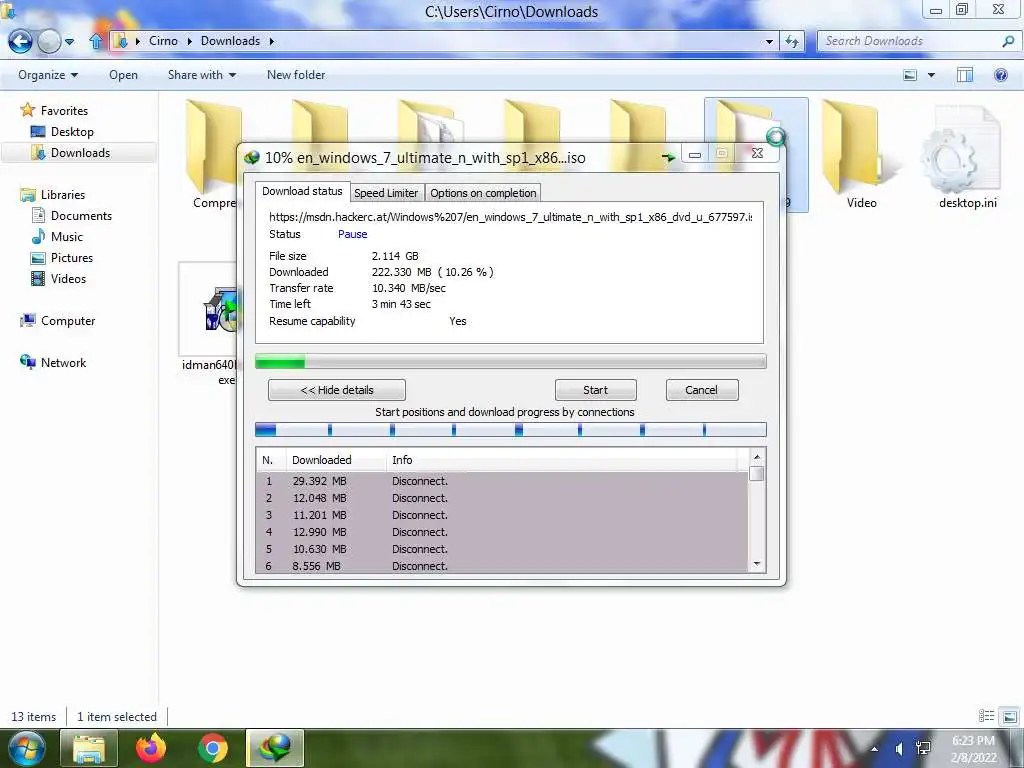Click the N. column header
The height and width of the screenshot is (768, 1024).
[x=270, y=460]
